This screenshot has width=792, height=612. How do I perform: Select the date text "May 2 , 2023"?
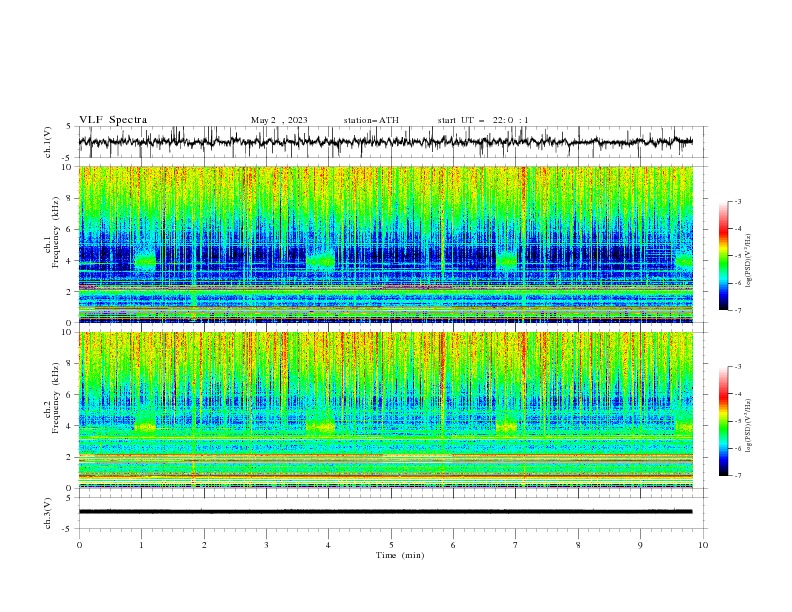(279, 120)
